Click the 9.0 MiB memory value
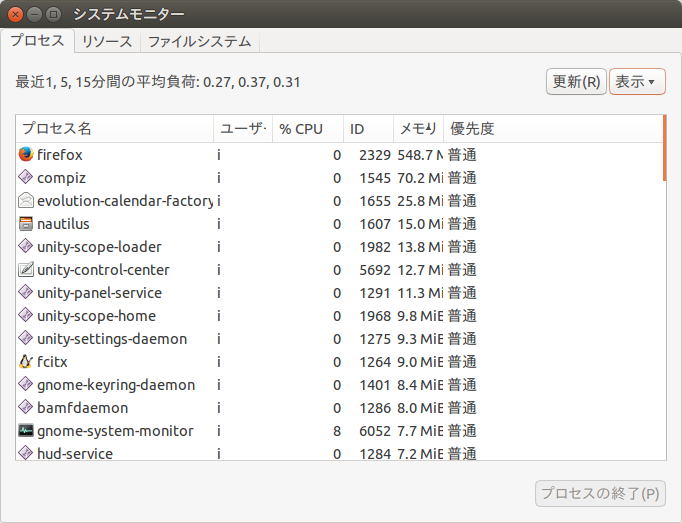682x523 pixels. (420, 362)
